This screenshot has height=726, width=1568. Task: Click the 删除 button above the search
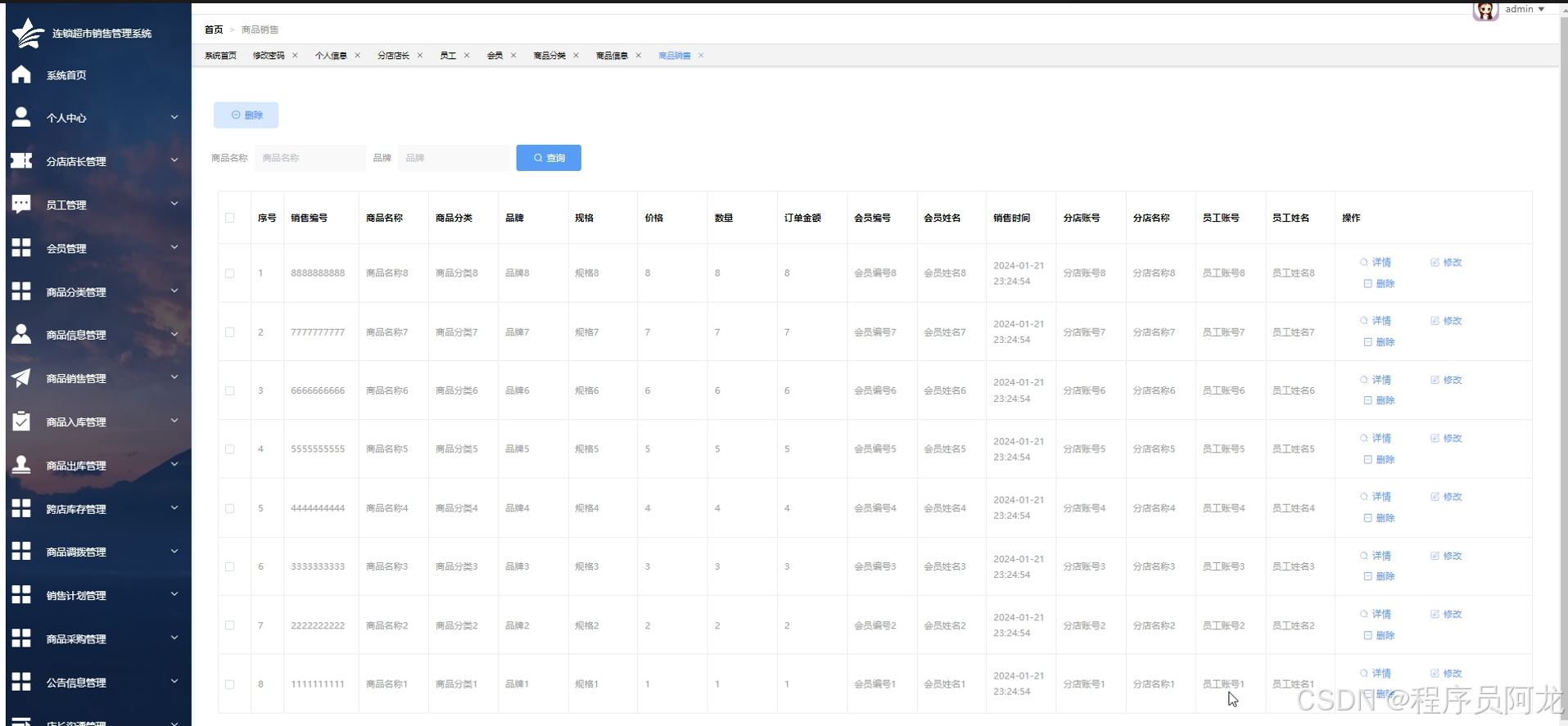(246, 115)
